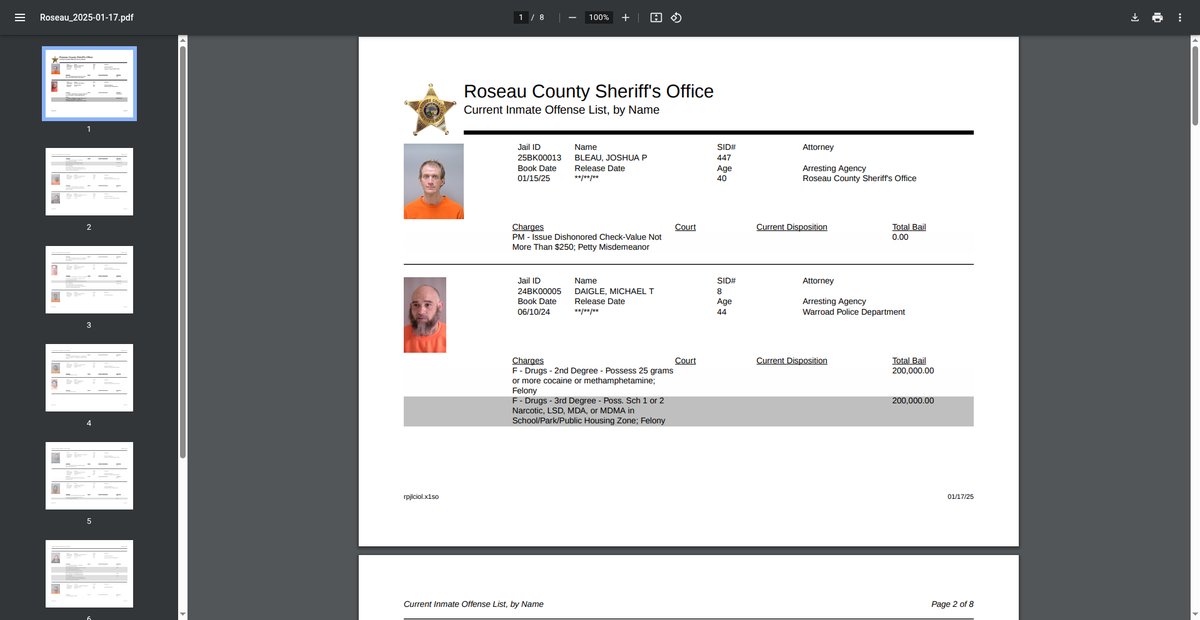This screenshot has height=620, width=1200.
Task: Select the name DAIGLE, MICHAEL T
Action: (614, 291)
